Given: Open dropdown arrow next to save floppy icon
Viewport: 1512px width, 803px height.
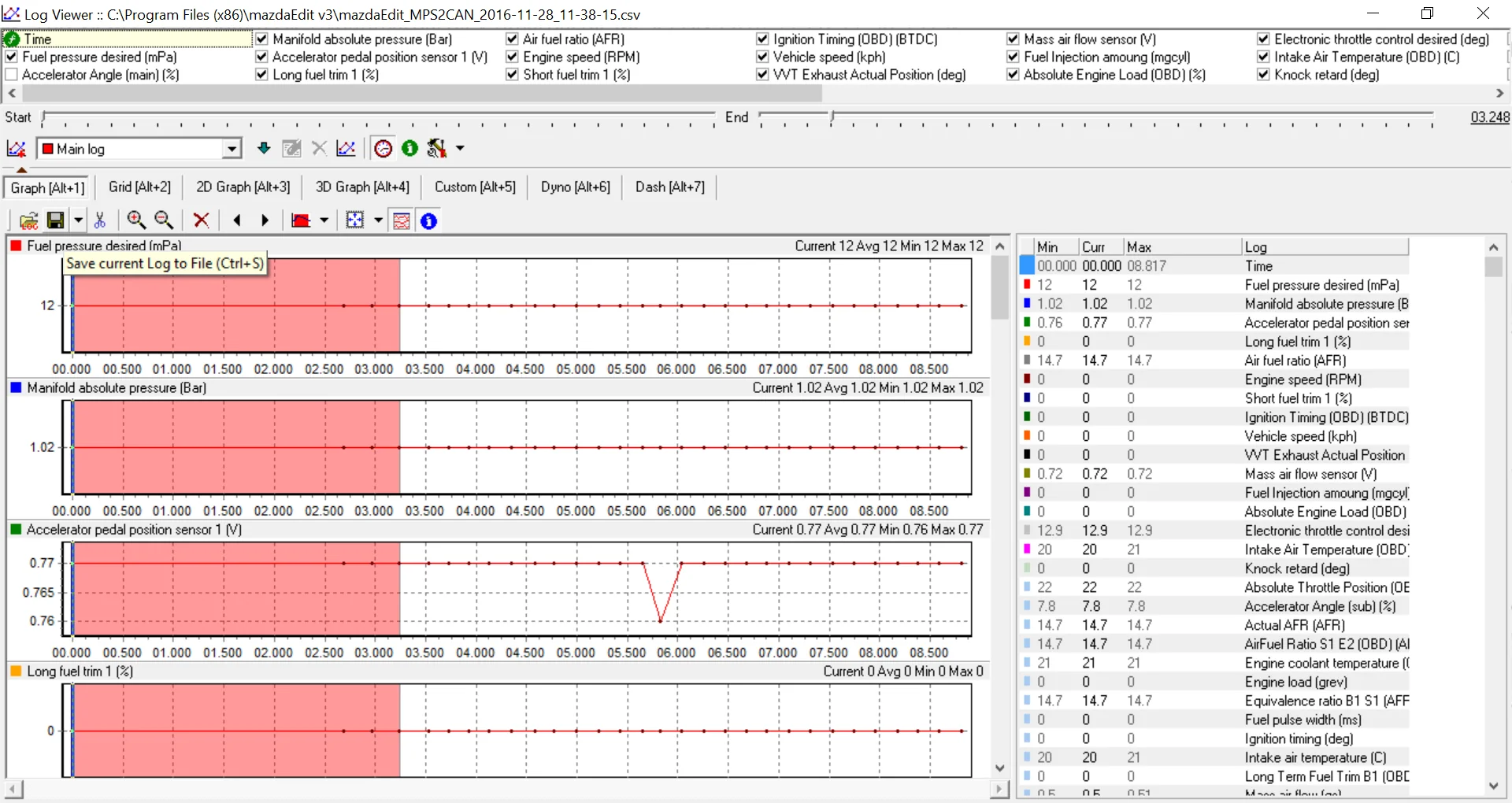Looking at the screenshot, I should pos(78,220).
